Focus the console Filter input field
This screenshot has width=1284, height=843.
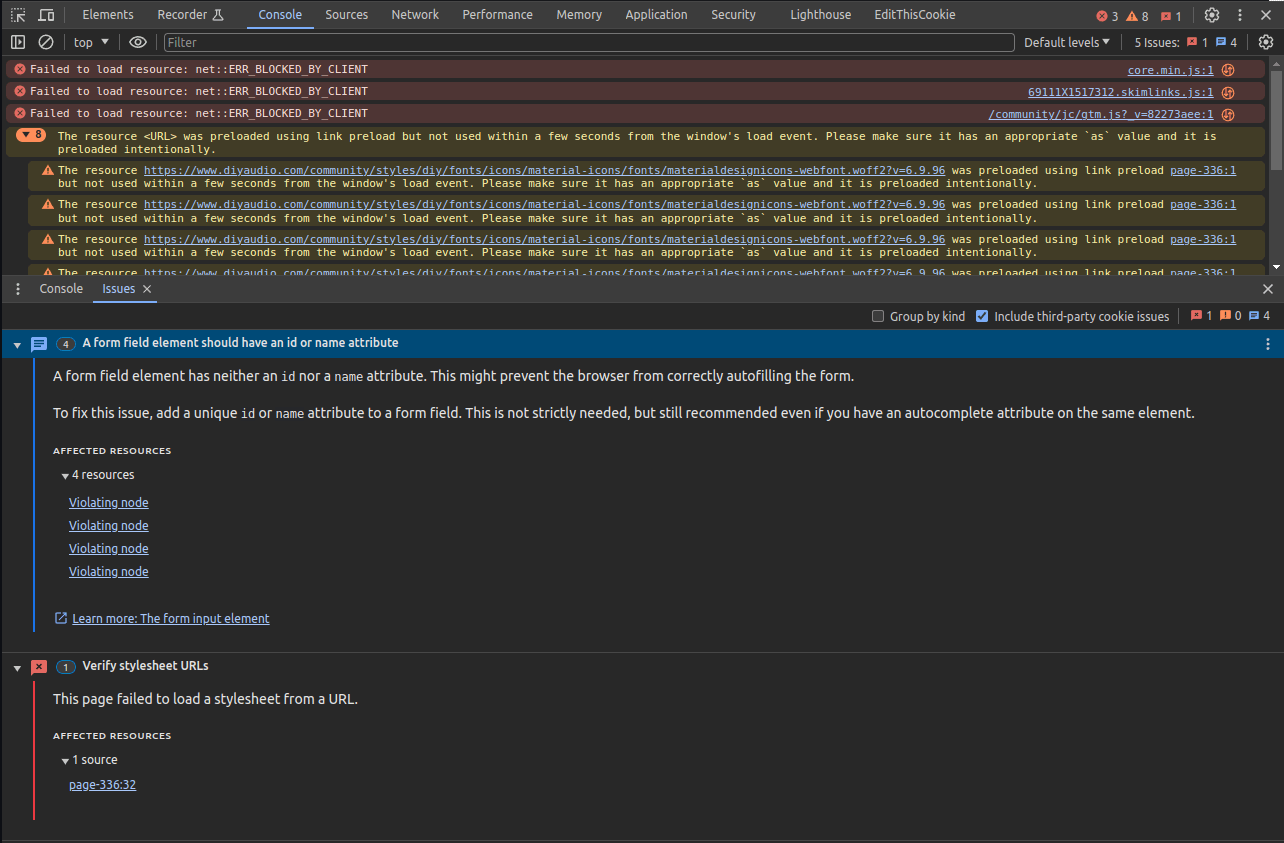point(589,42)
